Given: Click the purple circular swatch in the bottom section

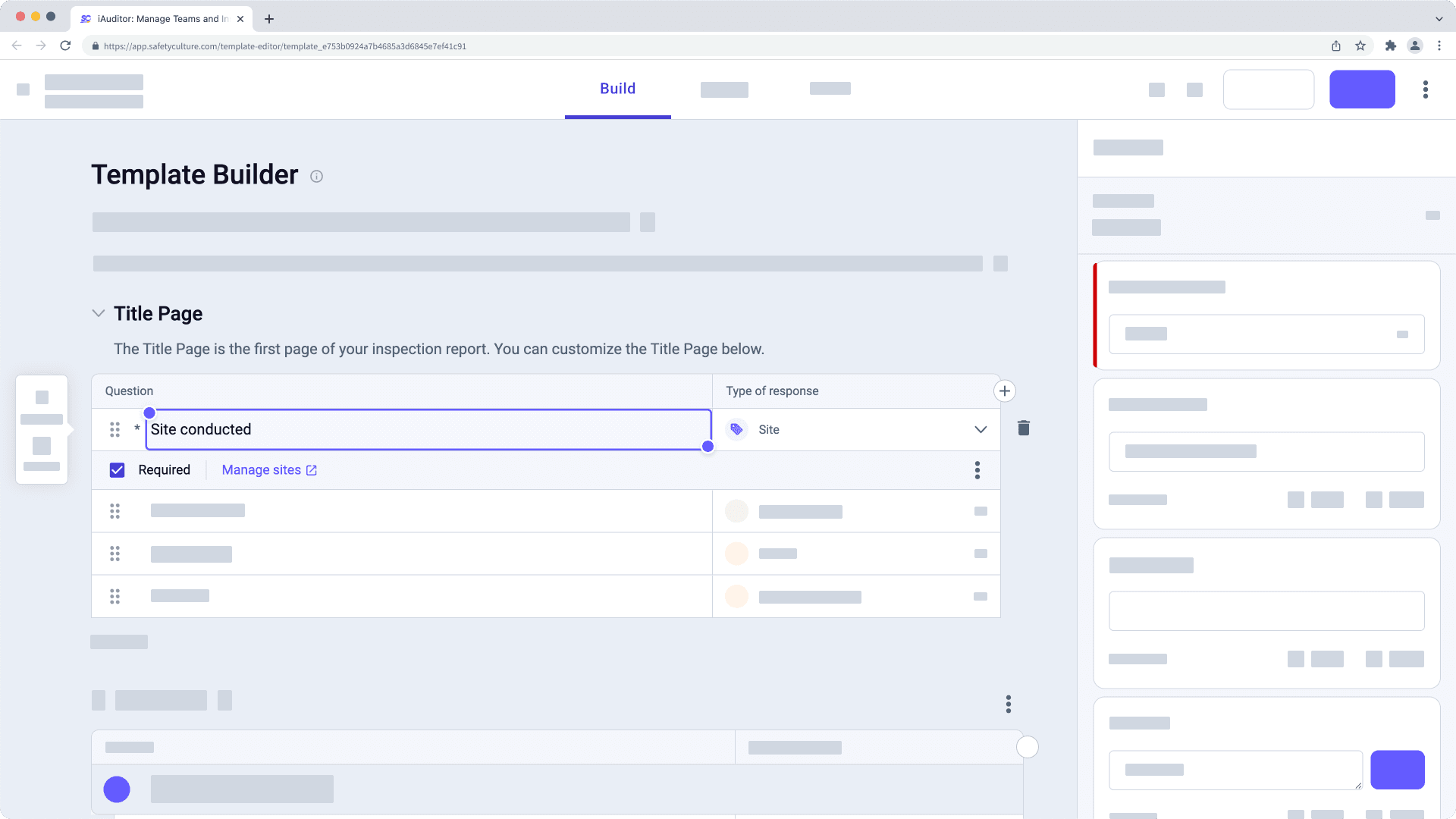Looking at the screenshot, I should [117, 789].
